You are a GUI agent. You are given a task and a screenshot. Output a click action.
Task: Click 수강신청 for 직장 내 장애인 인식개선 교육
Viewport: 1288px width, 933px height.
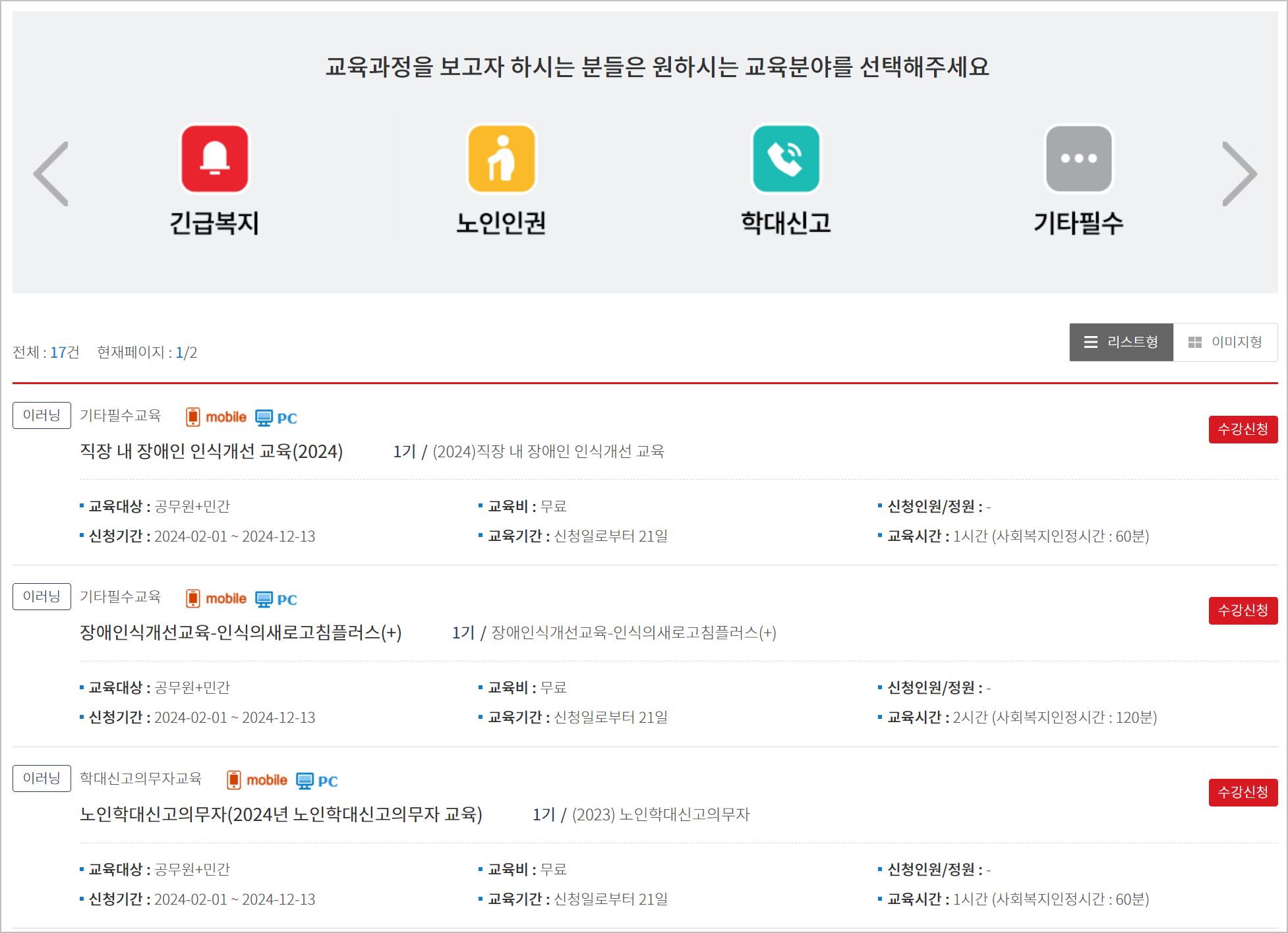tap(1243, 429)
